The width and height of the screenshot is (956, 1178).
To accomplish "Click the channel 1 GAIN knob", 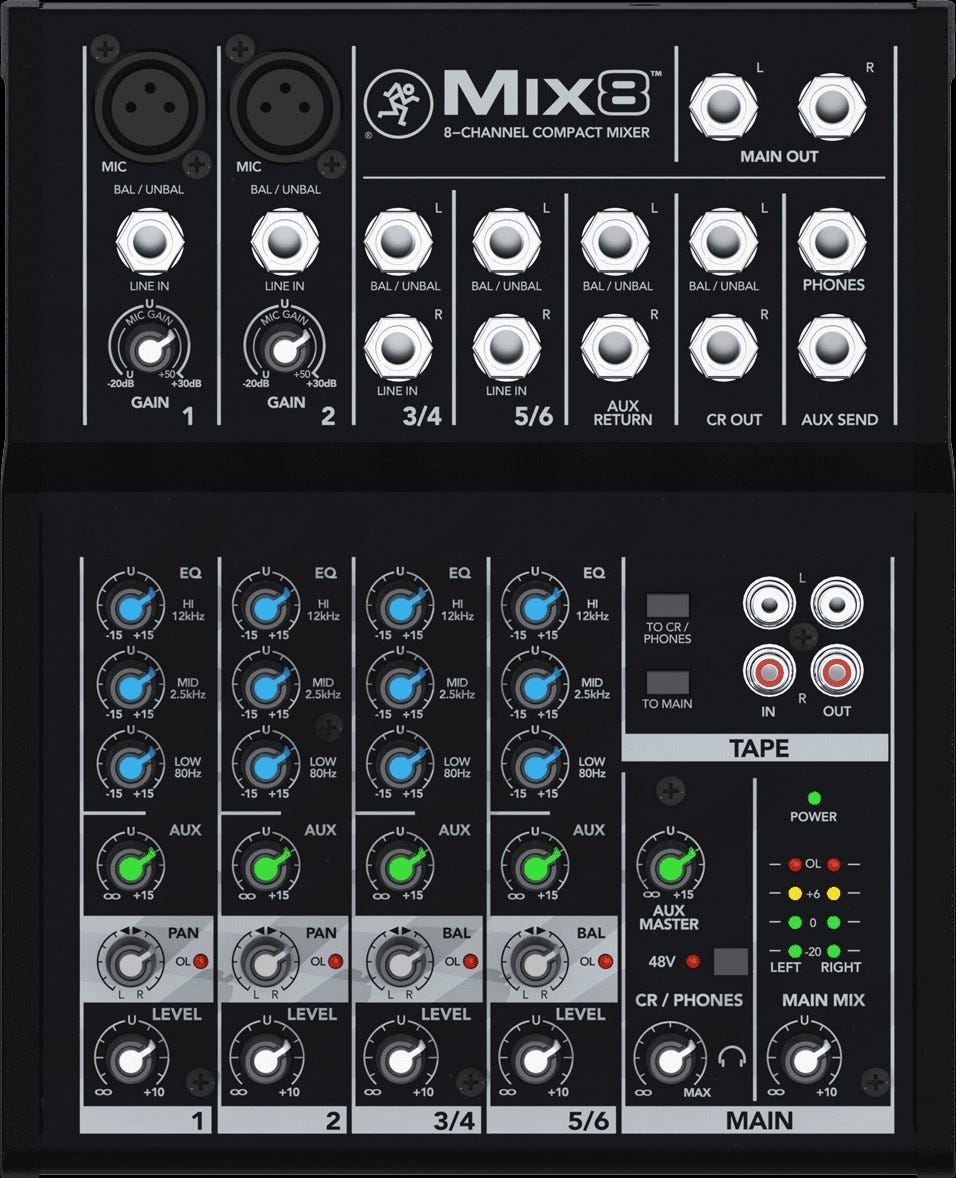I will pyautogui.click(x=149, y=350).
